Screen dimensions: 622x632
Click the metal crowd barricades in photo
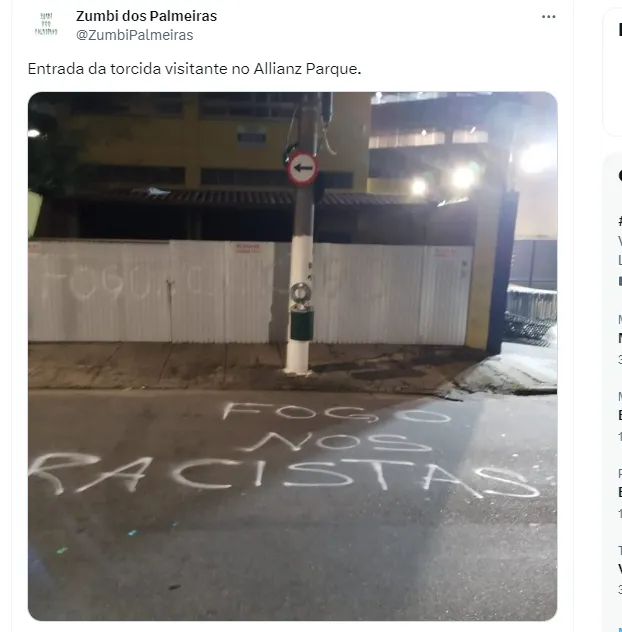click(530, 314)
